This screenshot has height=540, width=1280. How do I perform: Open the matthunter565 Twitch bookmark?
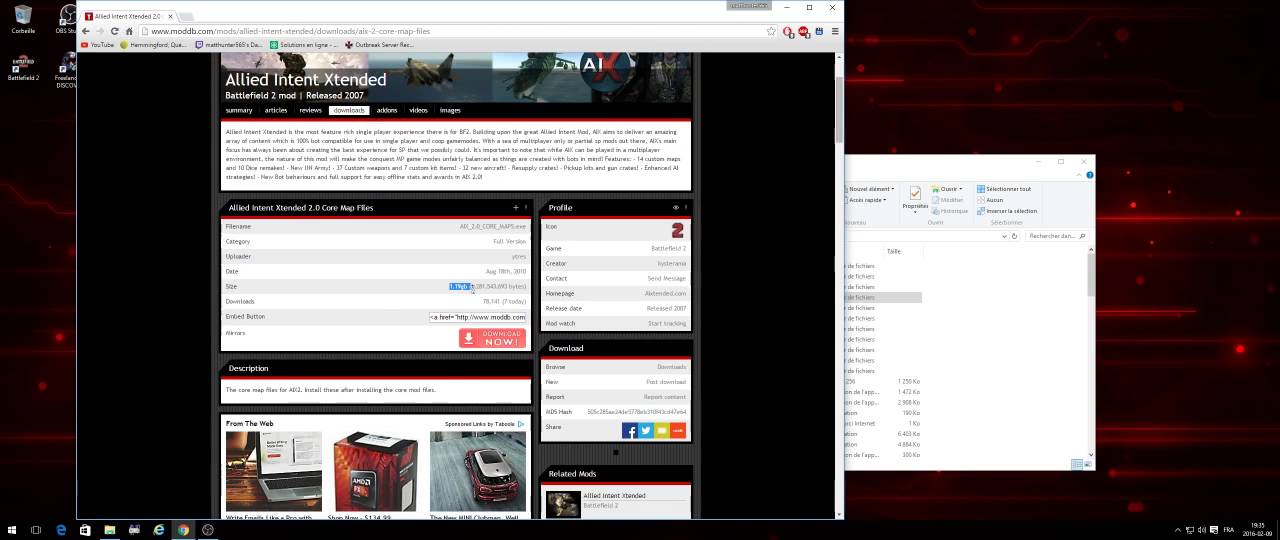point(229,44)
